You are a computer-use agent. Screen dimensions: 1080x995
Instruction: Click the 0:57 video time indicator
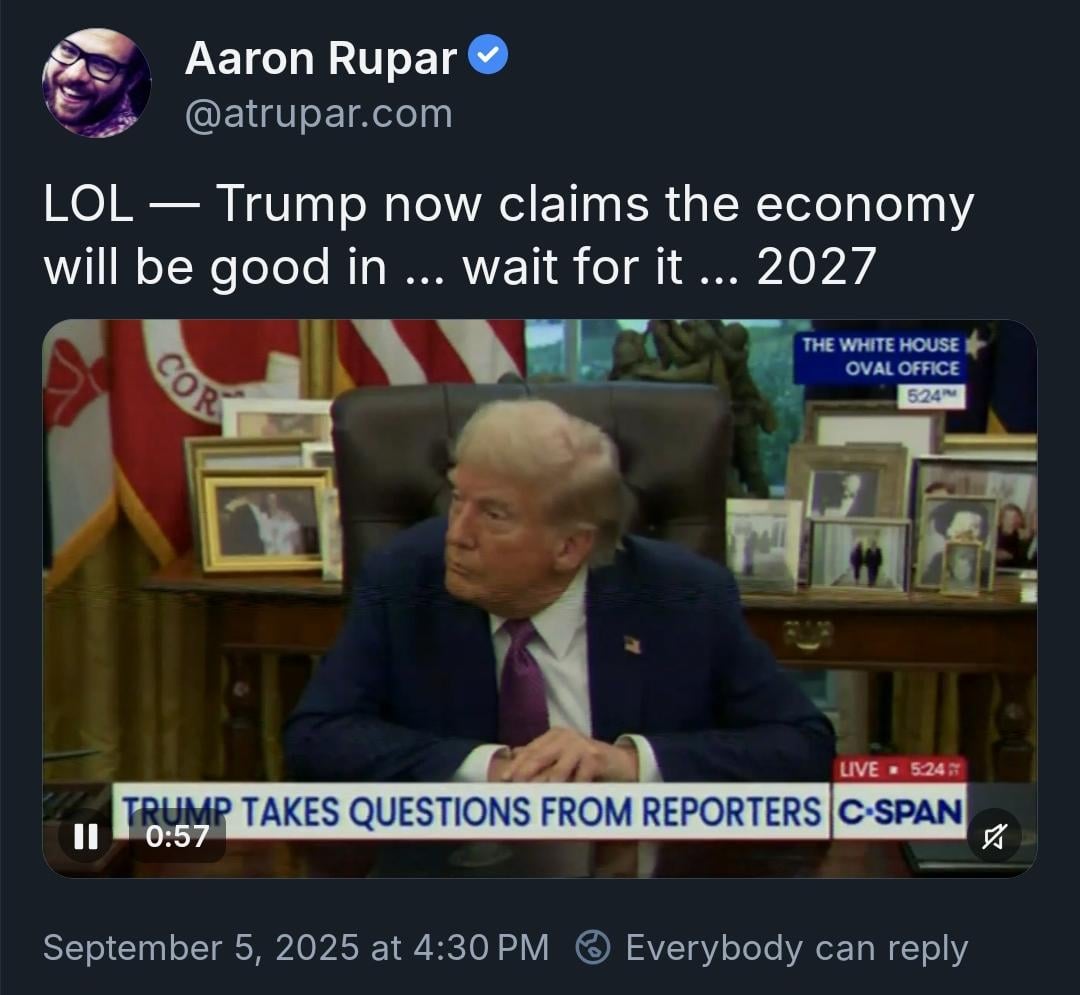point(178,837)
